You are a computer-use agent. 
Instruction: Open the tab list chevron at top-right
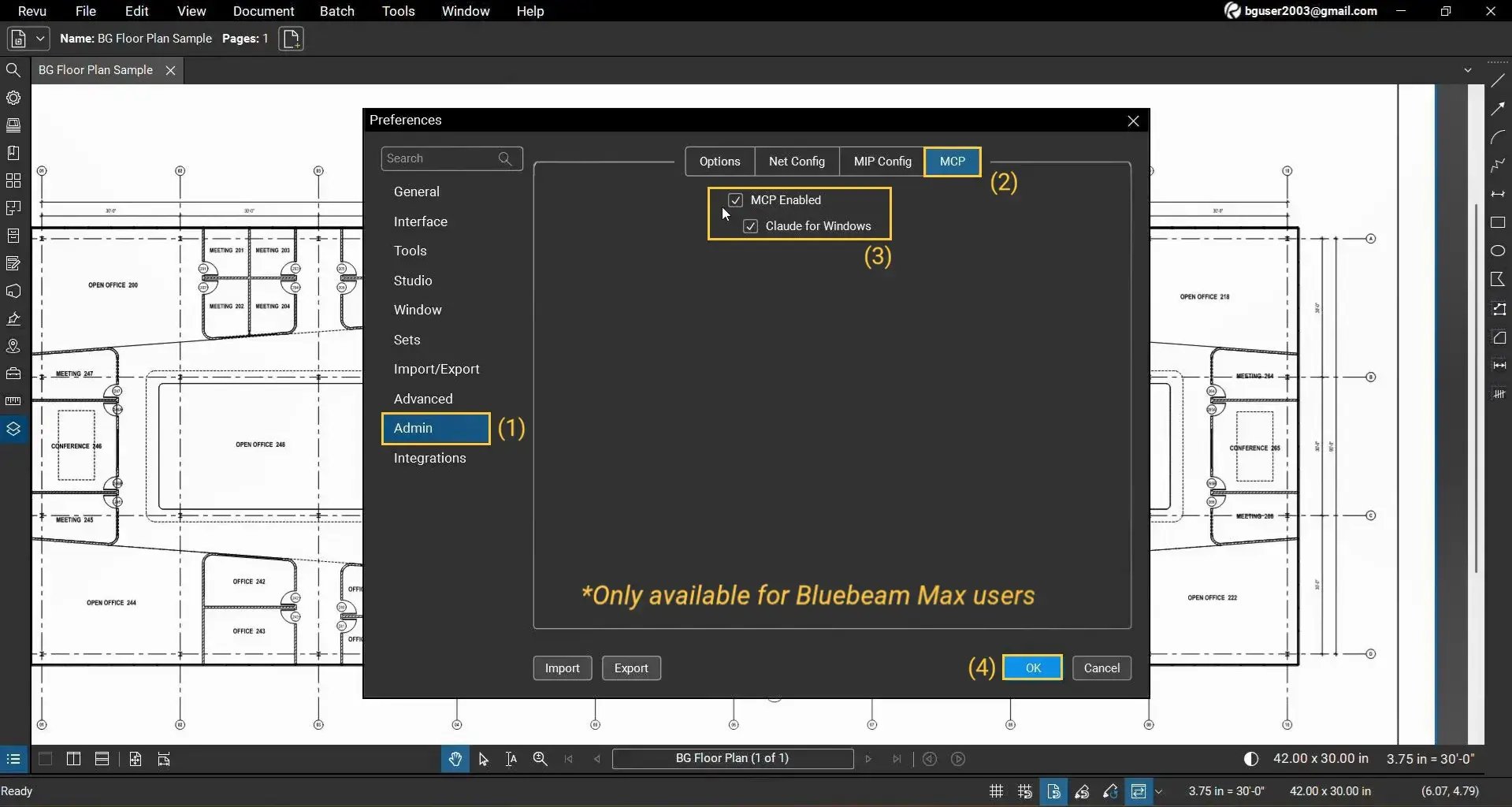[x=1468, y=70]
